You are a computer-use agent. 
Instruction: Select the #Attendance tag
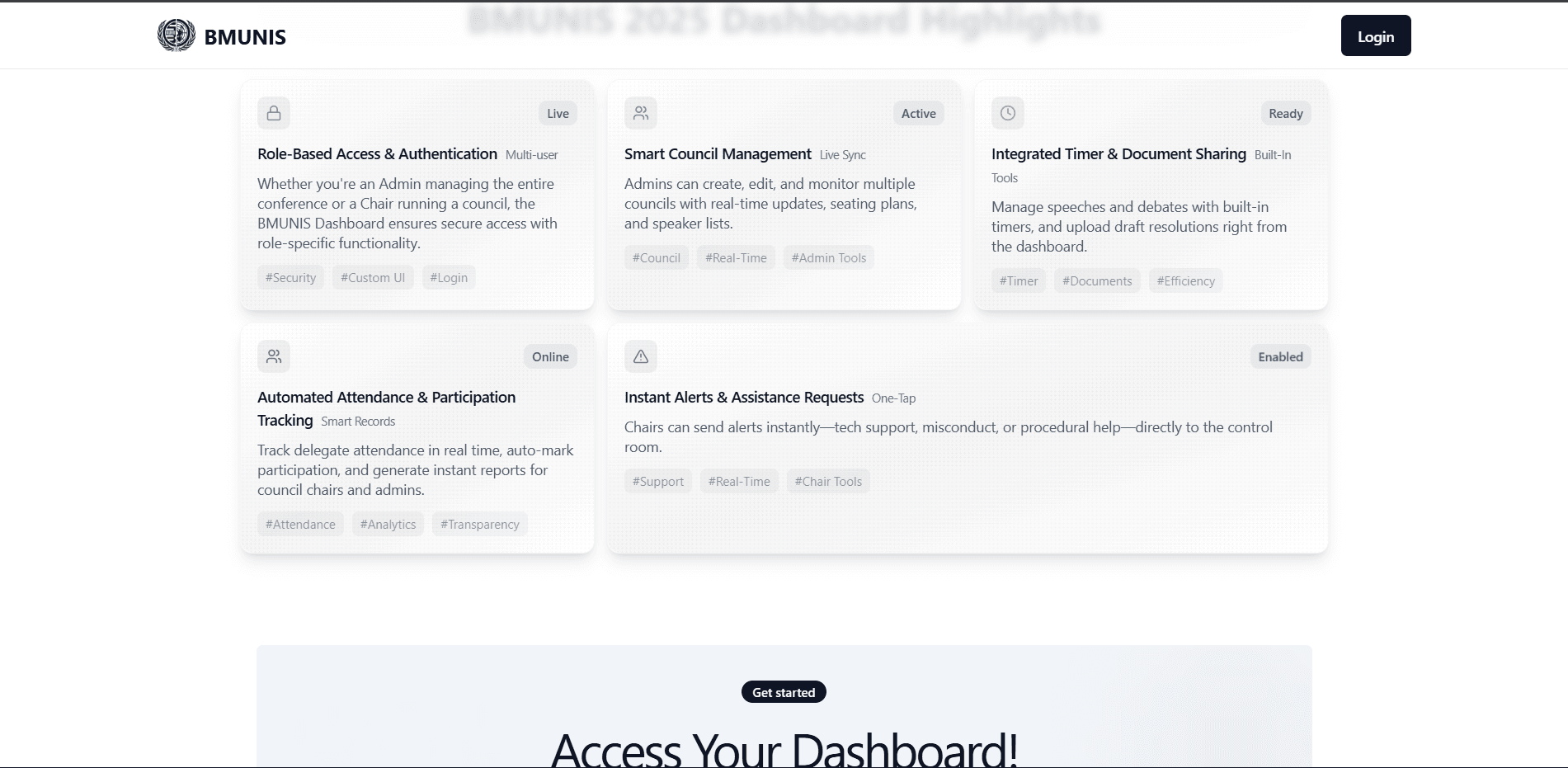coord(300,524)
